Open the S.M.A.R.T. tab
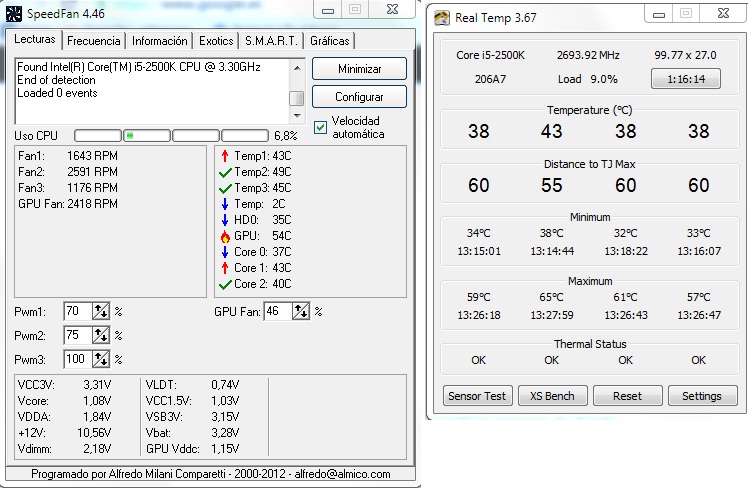Viewport: 748px width, 492px height. 271,41
